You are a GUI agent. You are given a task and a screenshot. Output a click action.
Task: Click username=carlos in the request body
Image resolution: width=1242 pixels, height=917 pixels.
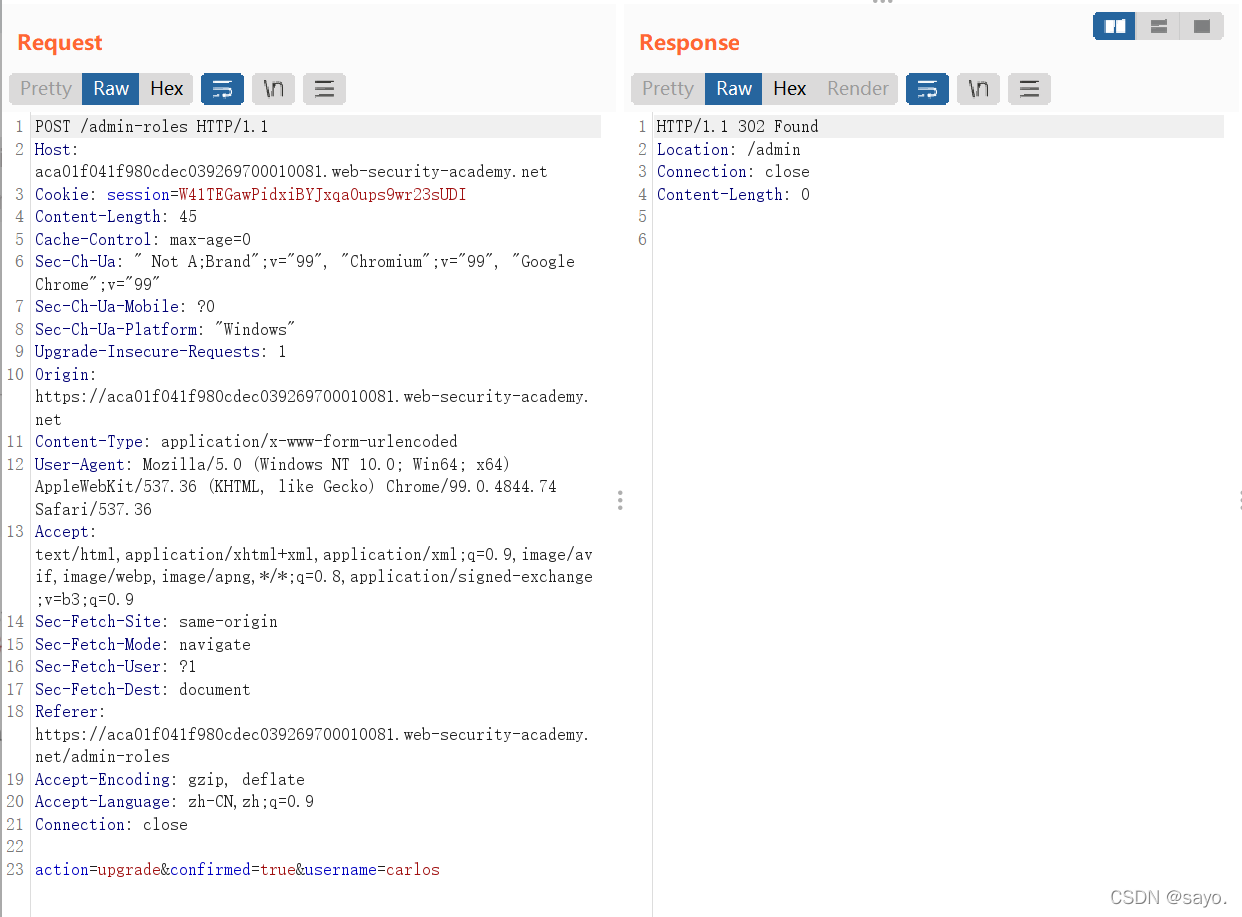click(x=372, y=870)
